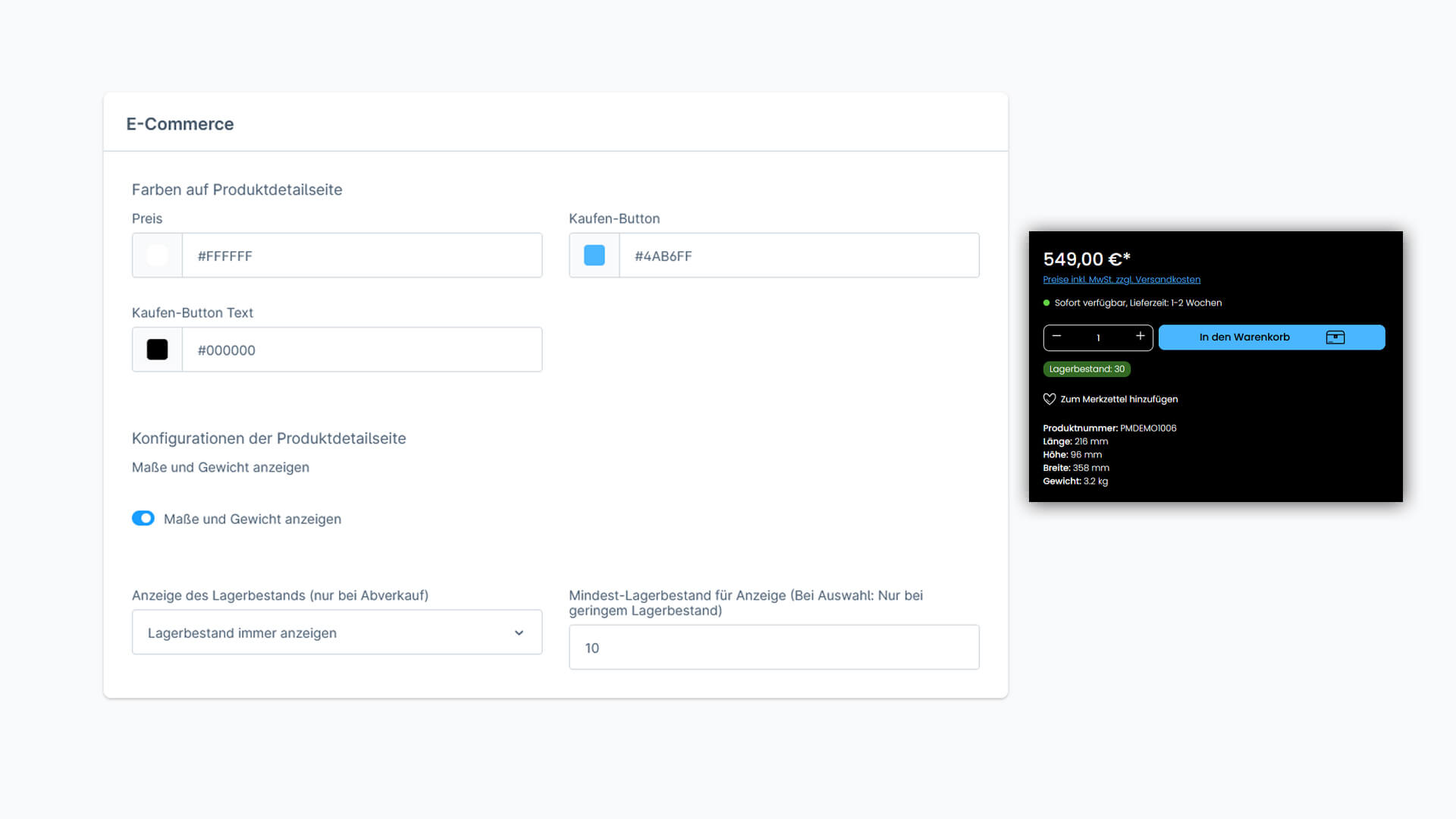Click the green availability dot indicator
This screenshot has height=819, width=1456.
[1046, 303]
